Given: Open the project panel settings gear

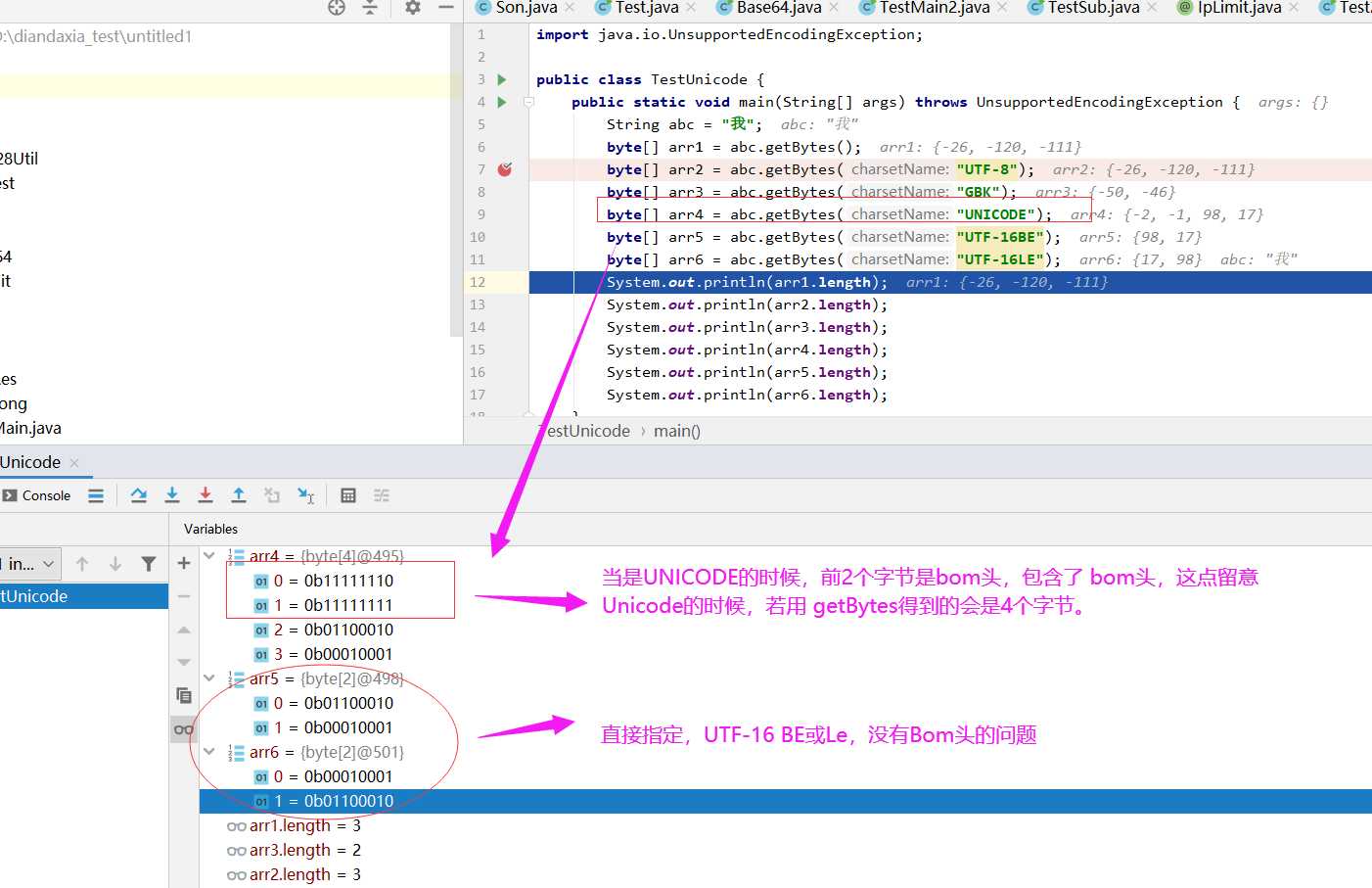Looking at the screenshot, I should tap(413, 8).
